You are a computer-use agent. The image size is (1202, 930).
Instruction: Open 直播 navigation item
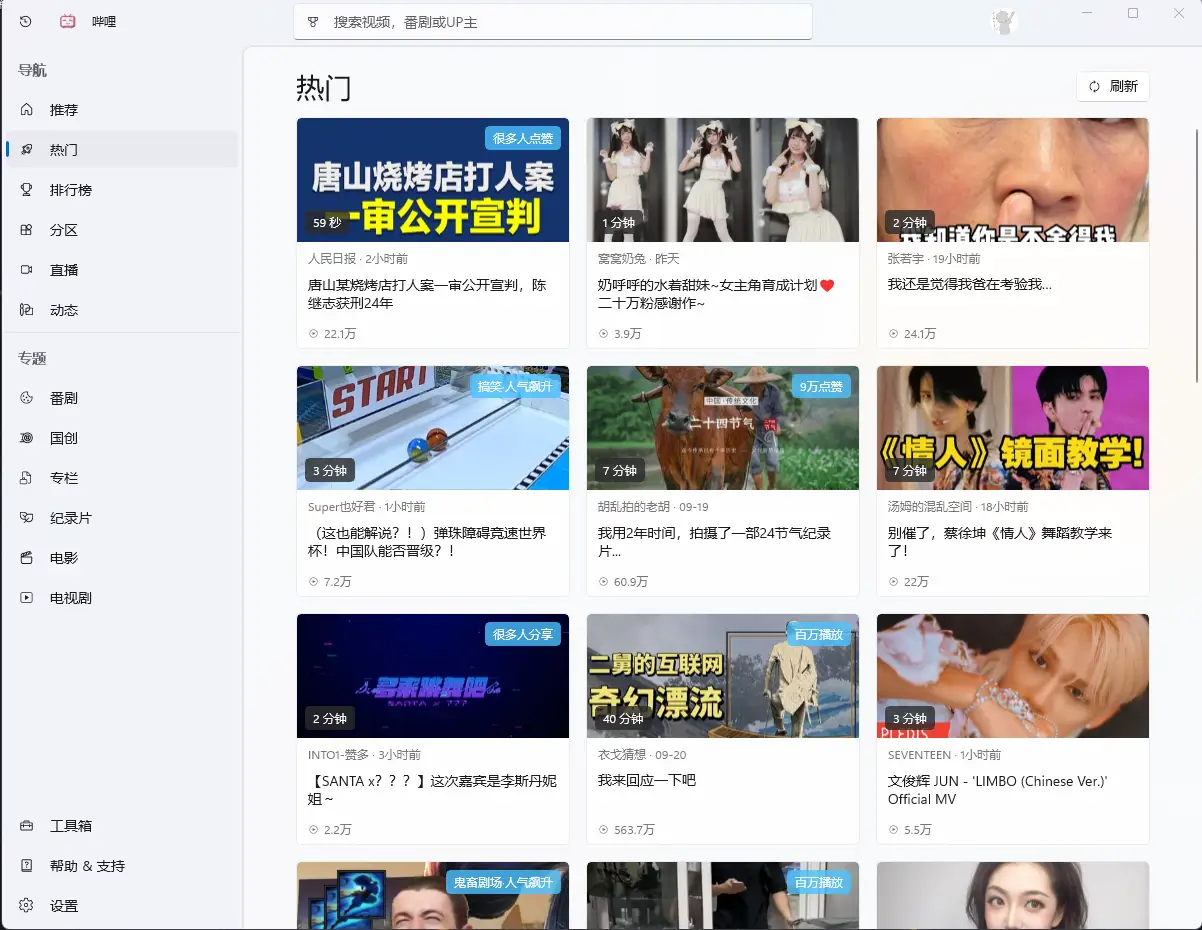tap(122, 270)
